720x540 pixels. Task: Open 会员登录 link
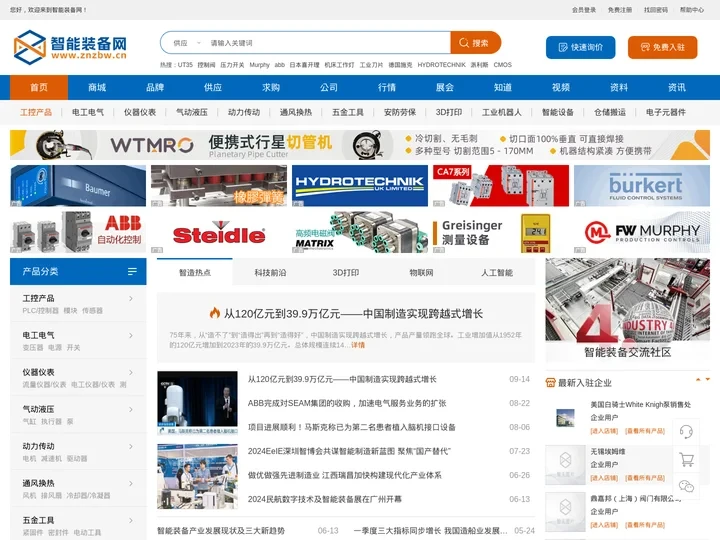584,10
